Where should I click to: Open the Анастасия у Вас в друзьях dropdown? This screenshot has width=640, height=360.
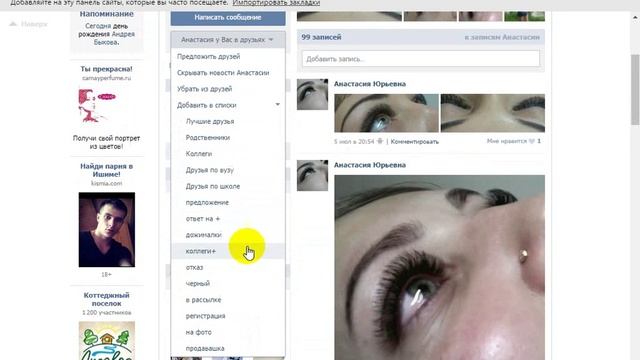pos(228,40)
